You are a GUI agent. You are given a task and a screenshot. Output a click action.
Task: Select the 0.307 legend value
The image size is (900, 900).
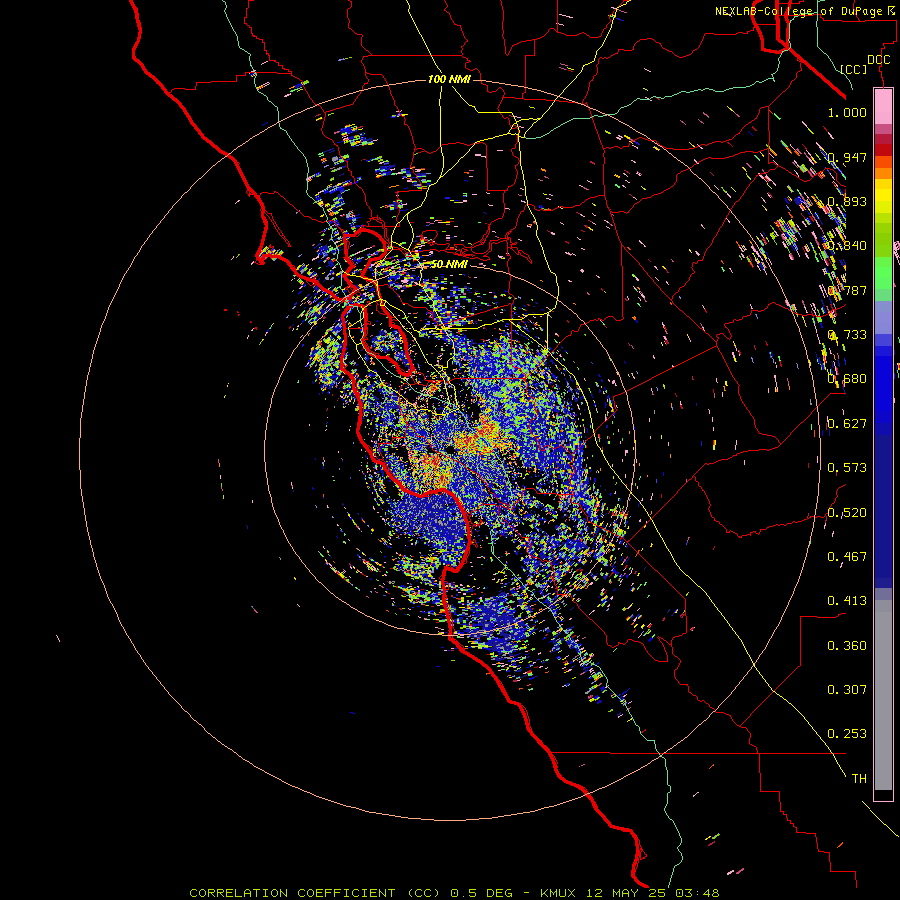coord(847,690)
